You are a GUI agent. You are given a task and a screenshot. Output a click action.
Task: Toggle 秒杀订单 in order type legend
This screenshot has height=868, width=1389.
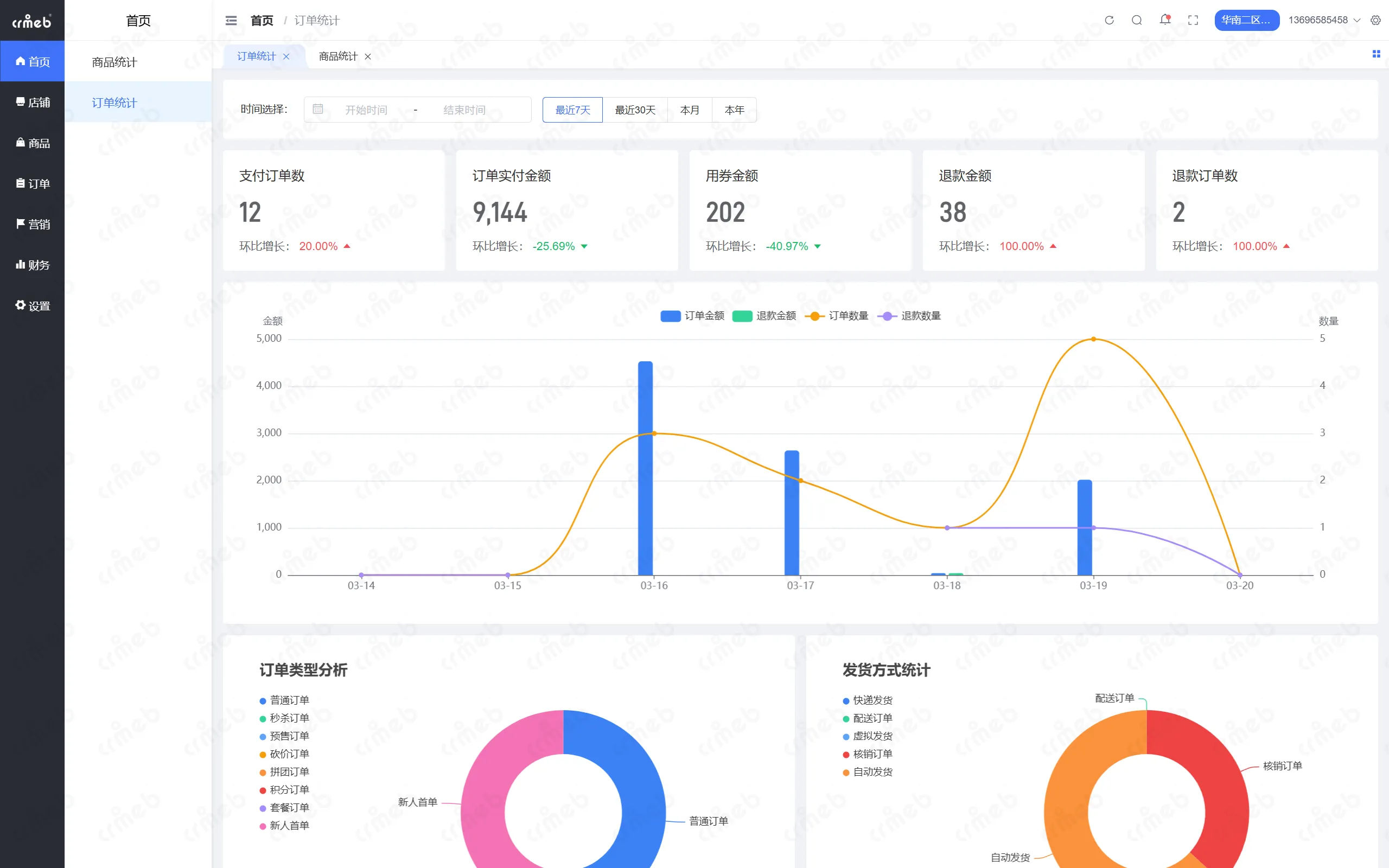pyautogui.click(x=284, y=718)
